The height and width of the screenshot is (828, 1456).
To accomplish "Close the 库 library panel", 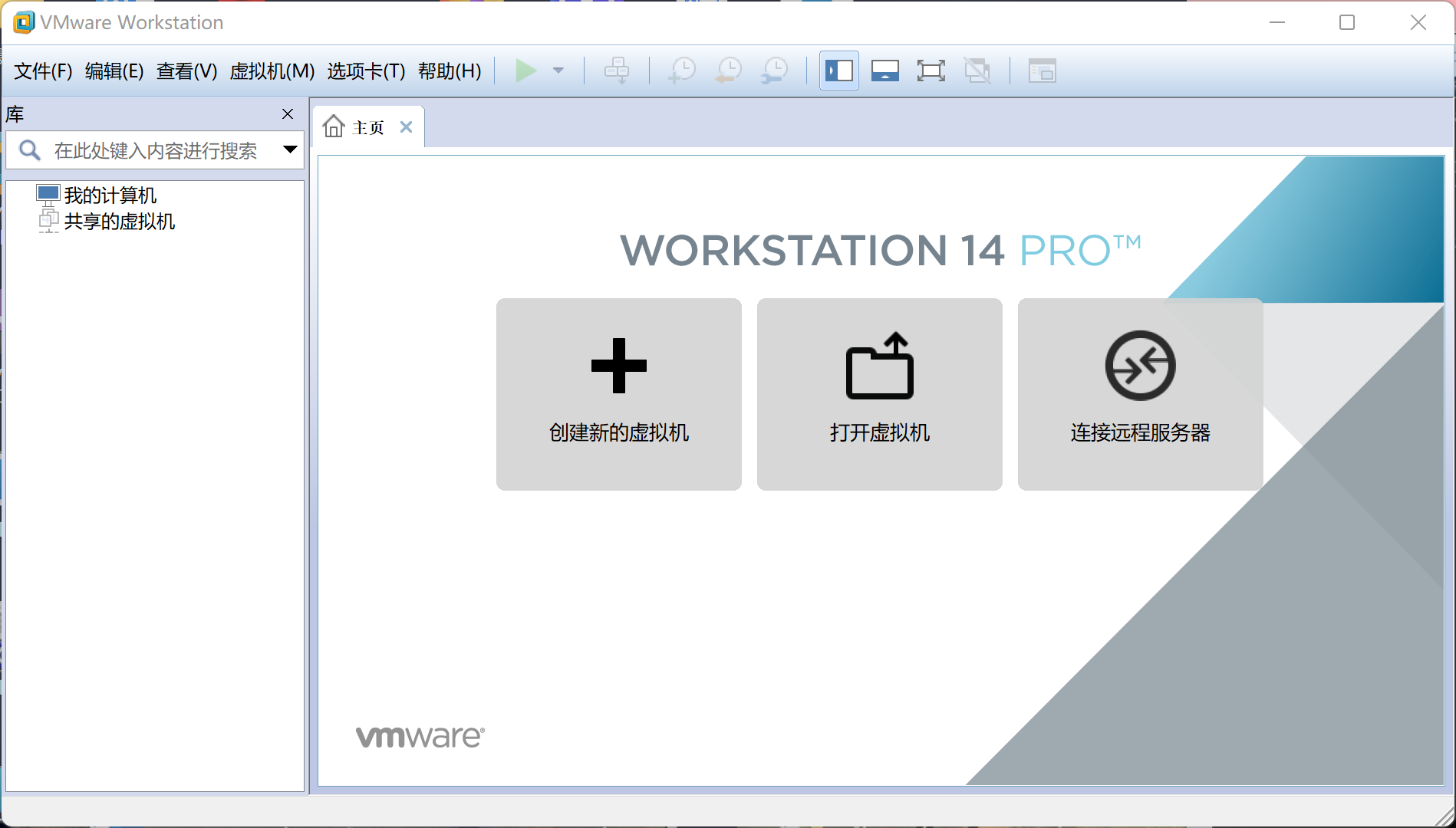I will pyautogui.click(x=288, y=114).
